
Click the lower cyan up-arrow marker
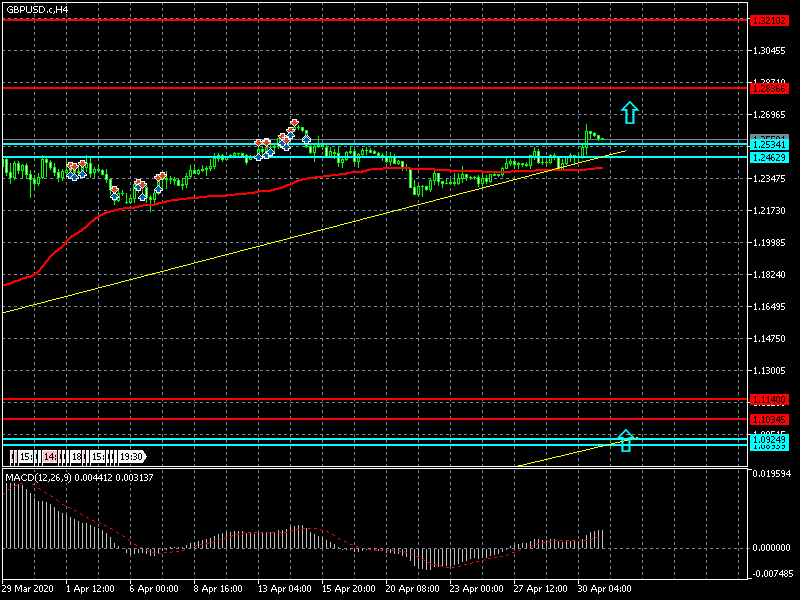625,440
